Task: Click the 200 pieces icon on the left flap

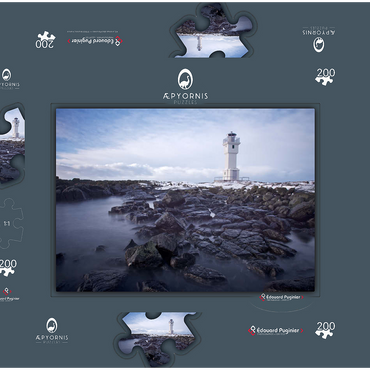Action: pyautogui.click(x=8, y=268)
